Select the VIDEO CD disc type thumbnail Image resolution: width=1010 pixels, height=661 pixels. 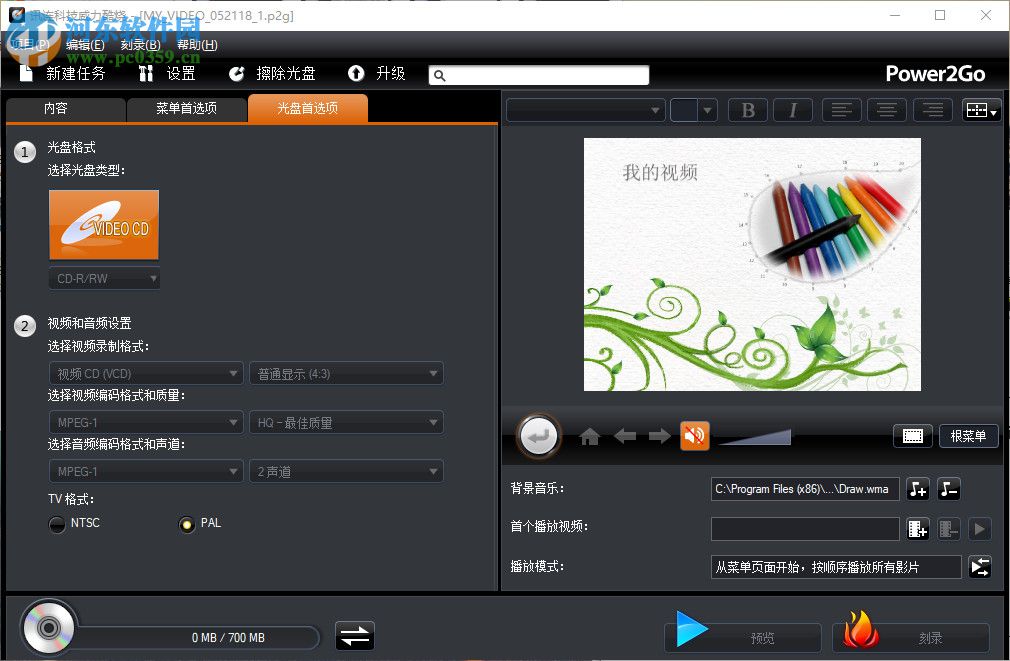104,225
